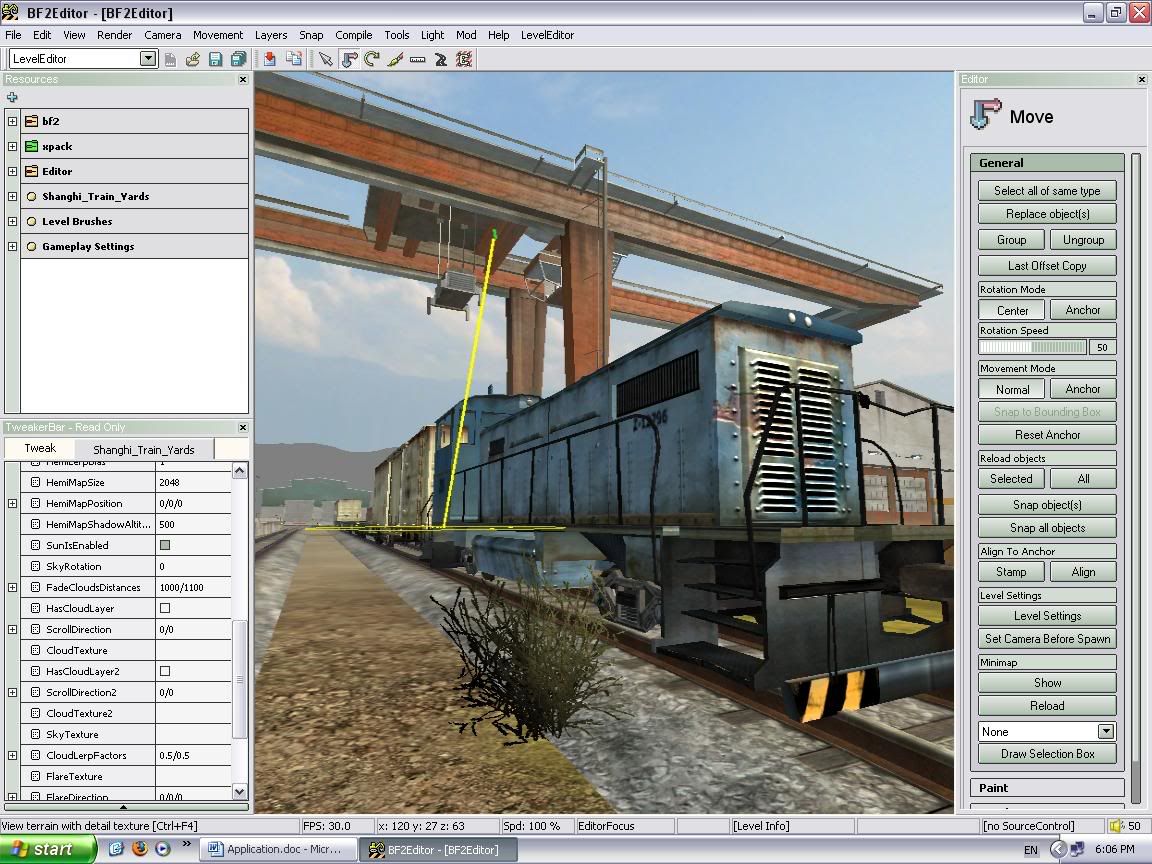Switch to the Tweak tab
Viewport: 1152px width, 864px height.
40,448
